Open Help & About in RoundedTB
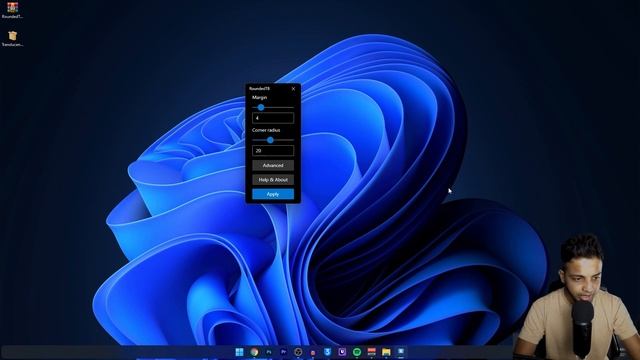This screenshot has width=640, height=360. coord(273,180)
